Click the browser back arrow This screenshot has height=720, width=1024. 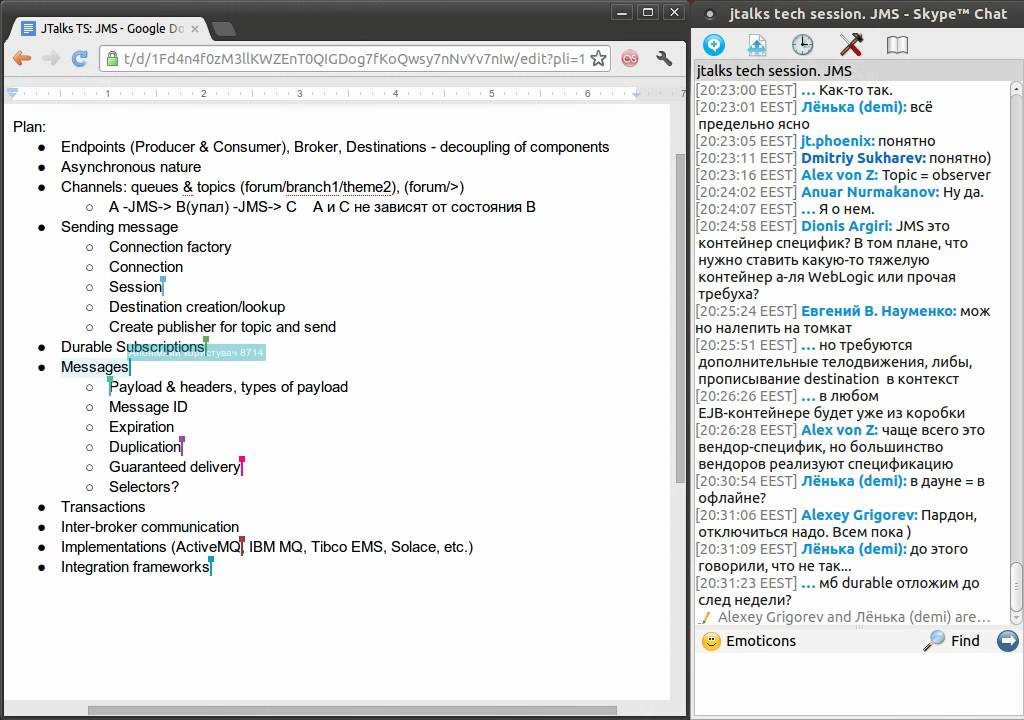point(22,59)
